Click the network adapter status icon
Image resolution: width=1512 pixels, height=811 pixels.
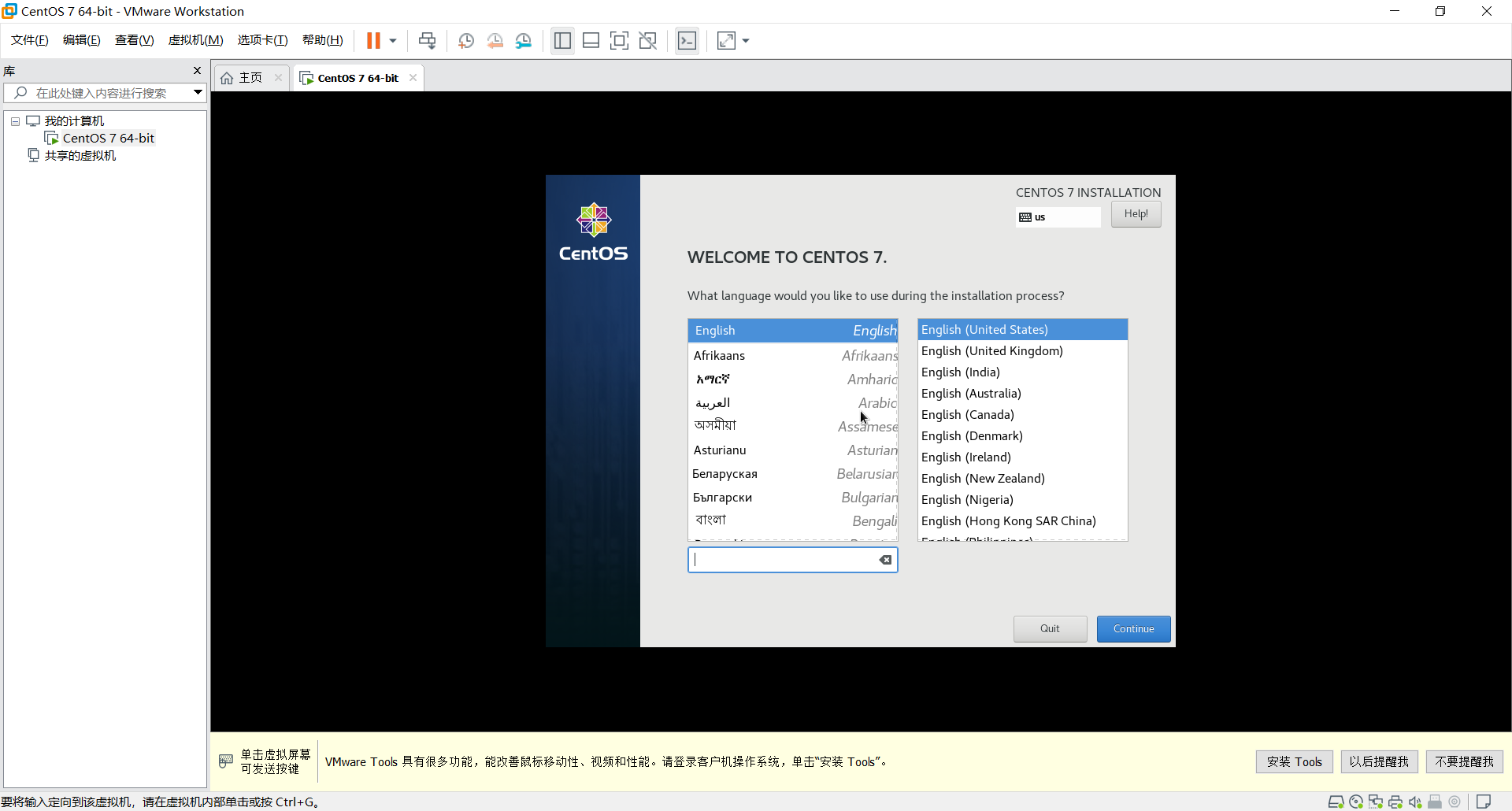(x=1377, y=802)
